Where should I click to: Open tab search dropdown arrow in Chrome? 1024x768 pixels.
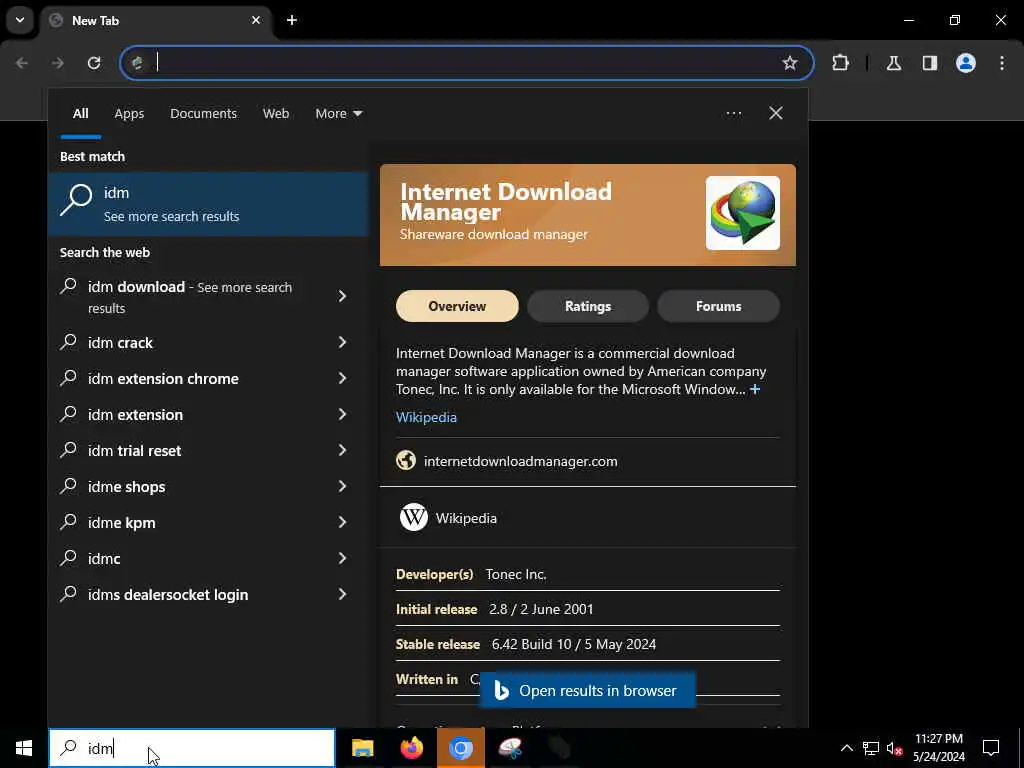pyautogui.click(x=20, y=20)
